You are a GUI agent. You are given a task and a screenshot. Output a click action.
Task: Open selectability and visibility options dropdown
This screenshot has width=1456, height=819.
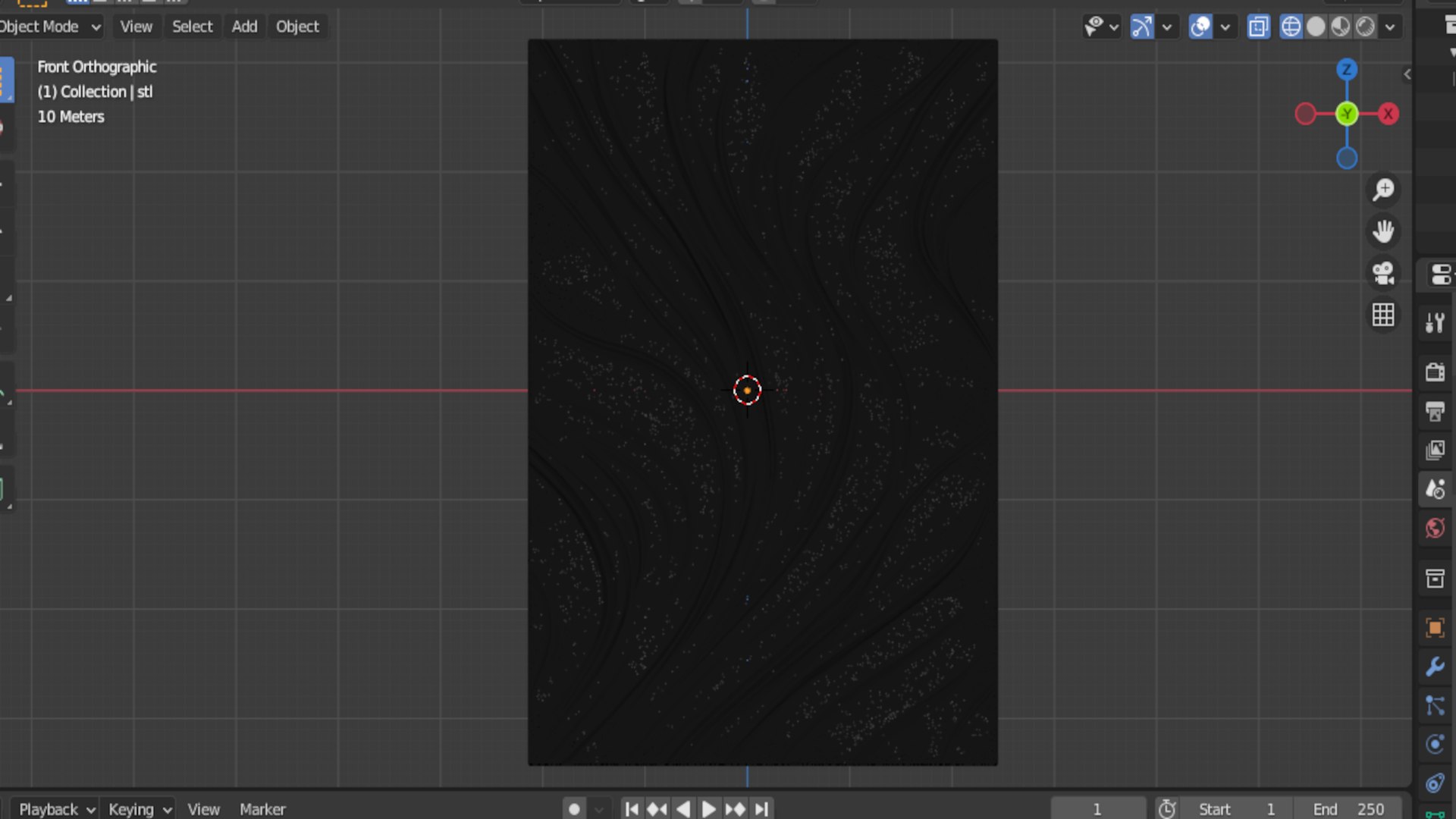pyautogui.click(x=1101, y=27)
